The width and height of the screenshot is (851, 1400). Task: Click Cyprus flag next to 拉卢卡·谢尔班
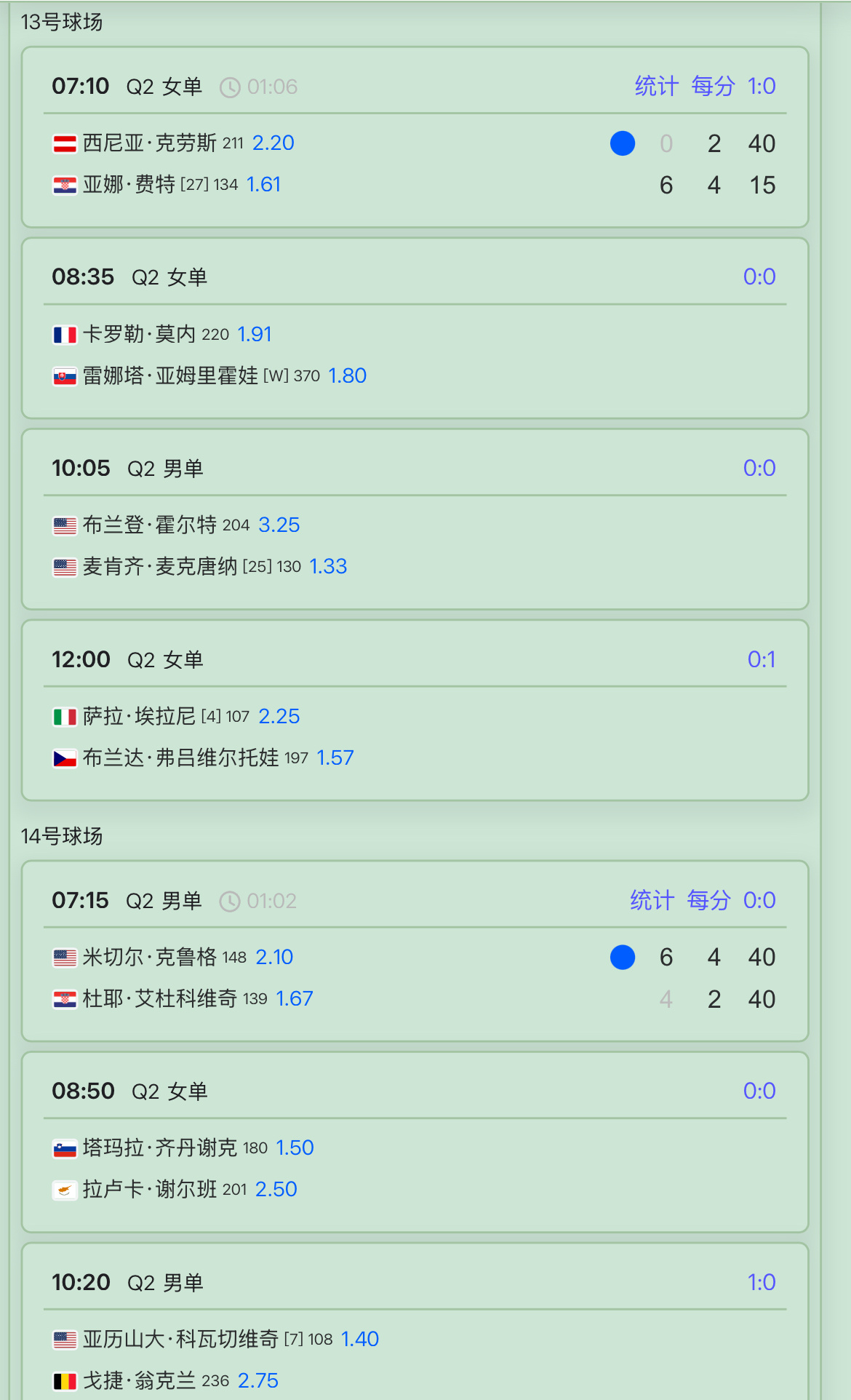65,1190
